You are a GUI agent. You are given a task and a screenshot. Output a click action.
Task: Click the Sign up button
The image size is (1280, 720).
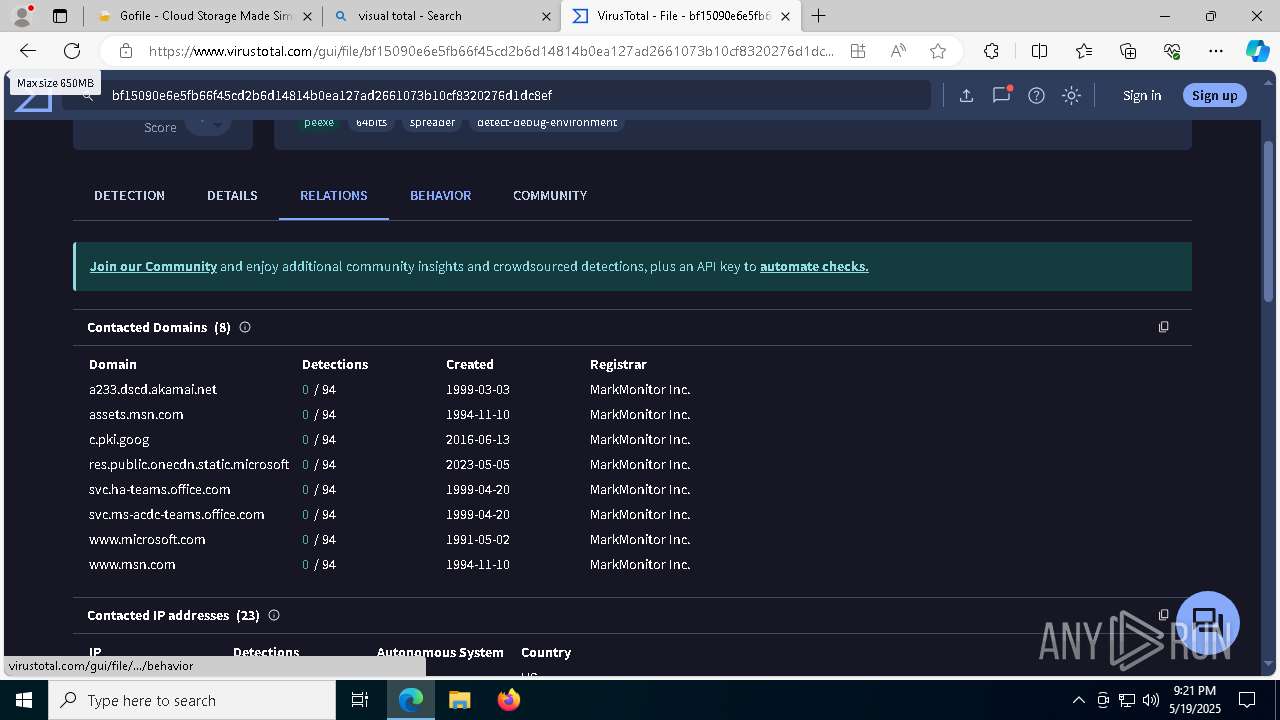(1214, 95)
